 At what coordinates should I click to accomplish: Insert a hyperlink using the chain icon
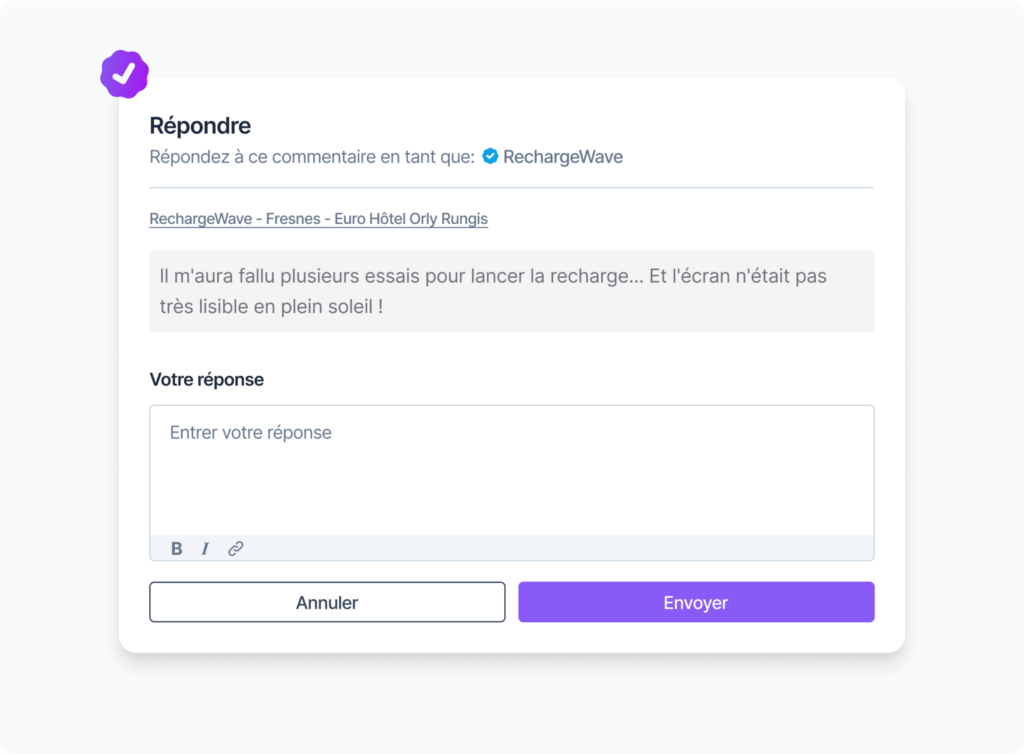tap(236, 548)
